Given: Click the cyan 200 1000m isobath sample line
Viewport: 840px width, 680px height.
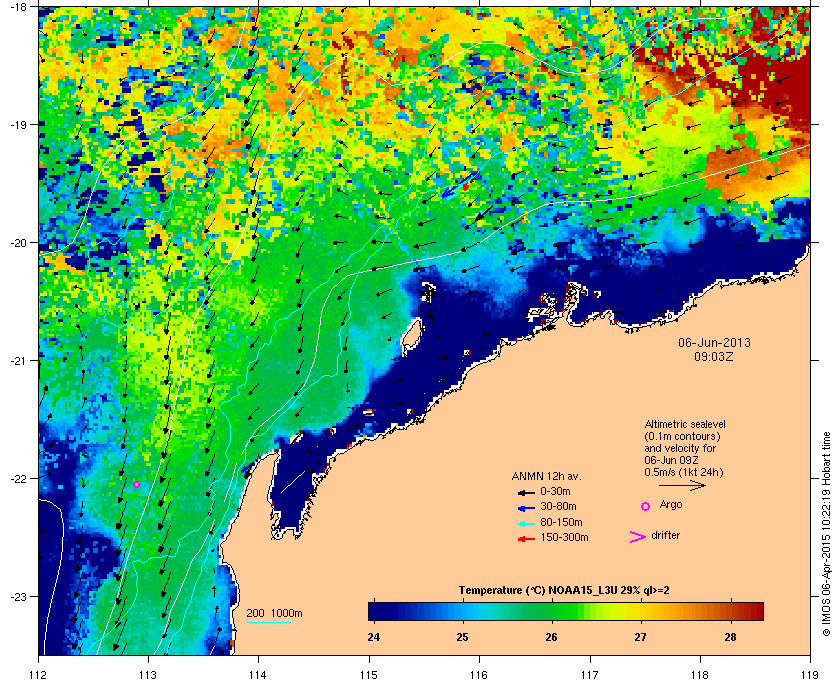Looking at the screenshot, I should point(268,623).
